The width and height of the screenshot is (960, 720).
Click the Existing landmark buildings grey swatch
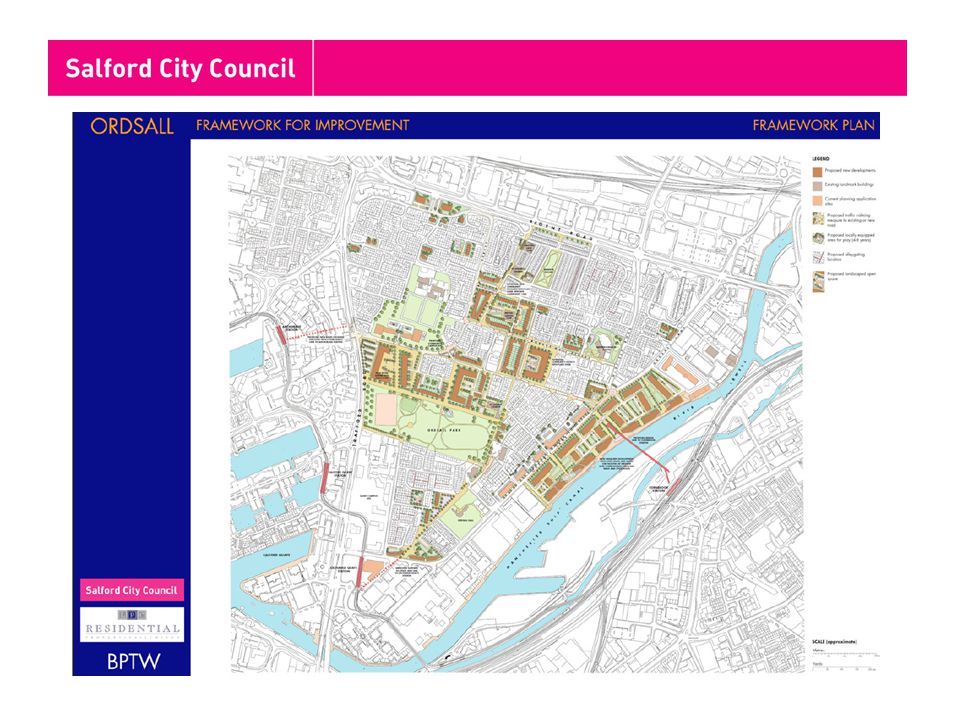click(817, 186)
